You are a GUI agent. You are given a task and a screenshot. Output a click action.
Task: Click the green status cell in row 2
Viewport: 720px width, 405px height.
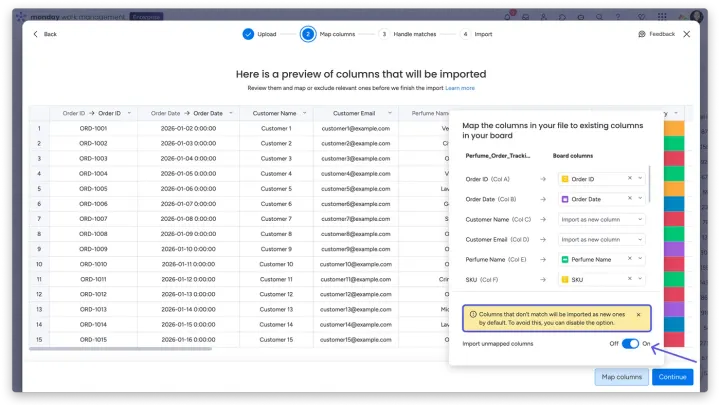coord(674,143)
